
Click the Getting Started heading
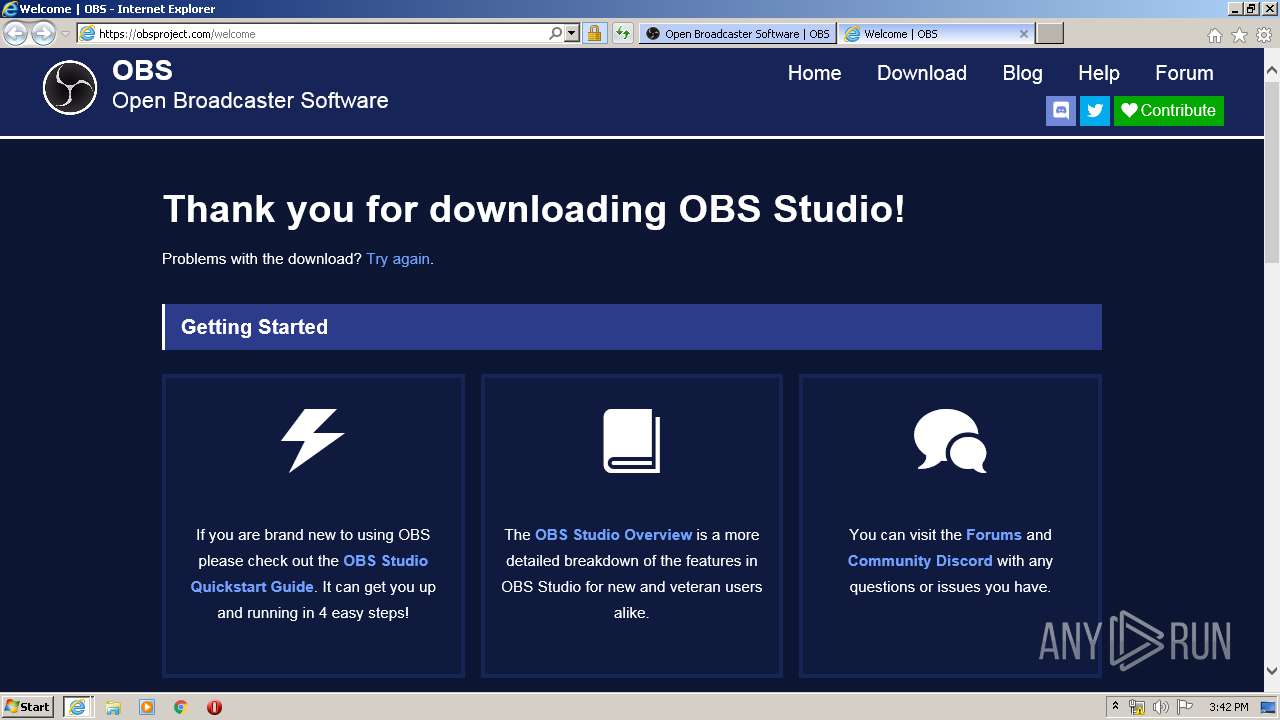coord(254,327)
